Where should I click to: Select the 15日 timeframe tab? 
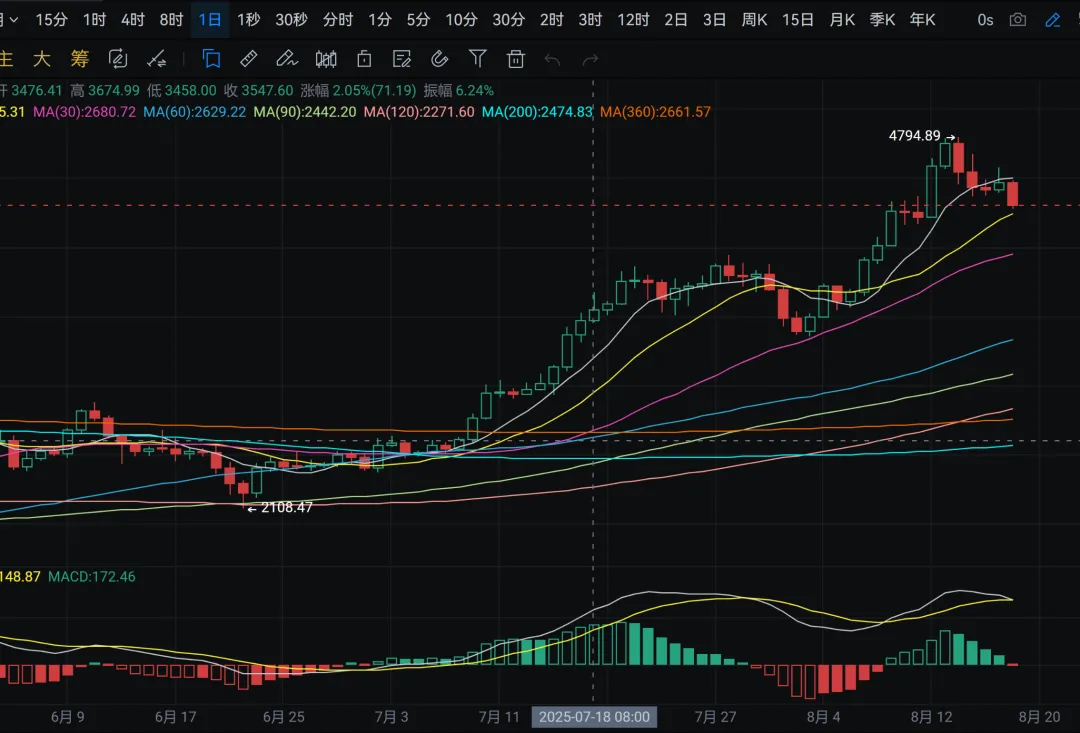point(798,20)
